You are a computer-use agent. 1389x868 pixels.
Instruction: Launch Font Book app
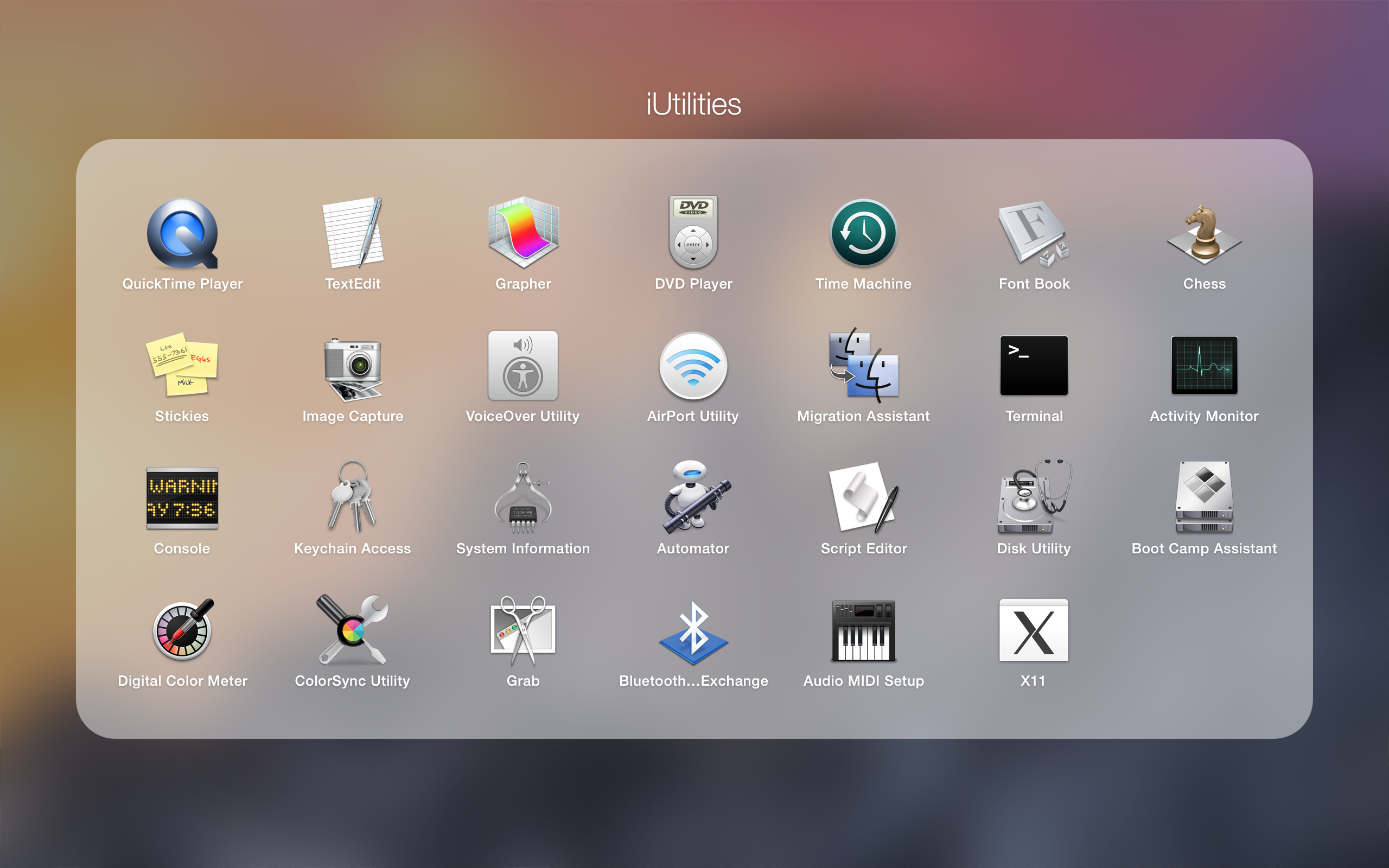pos(1033,234)
